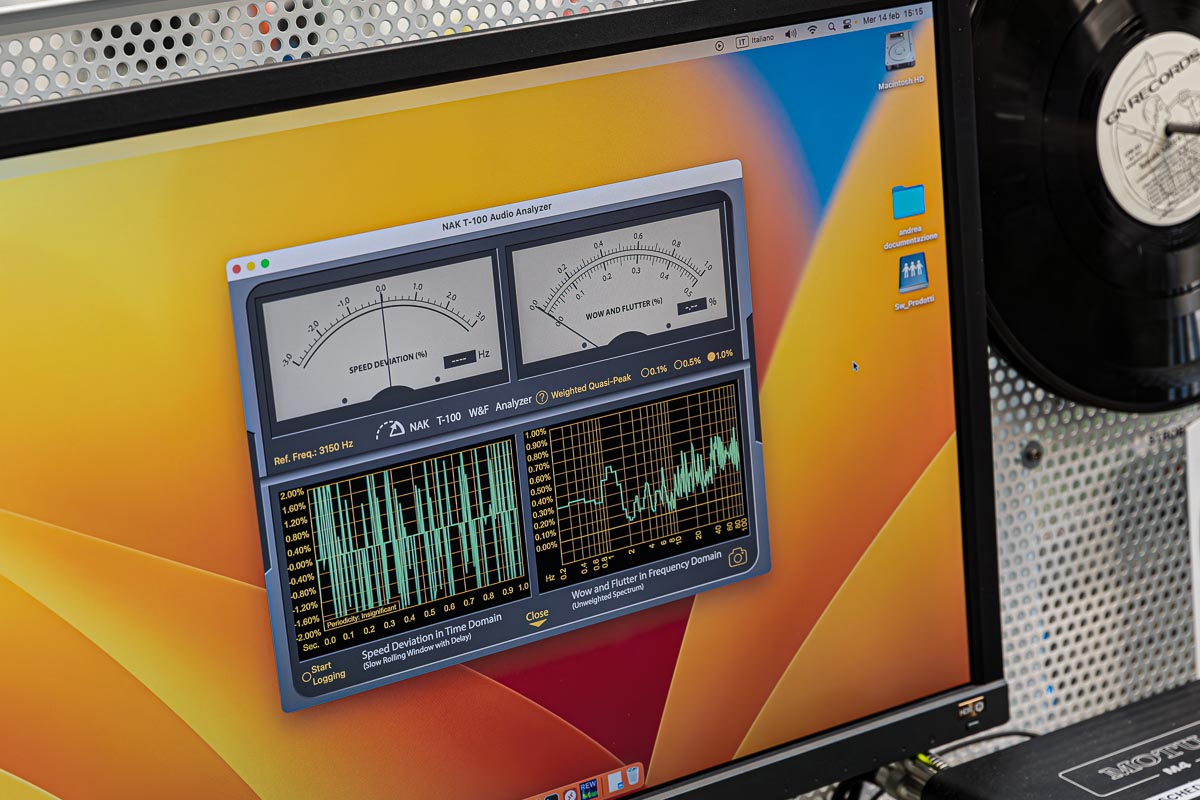Open the Macintosh HD desktop icon
The image size is (1200, 800).
click(899, 51)
